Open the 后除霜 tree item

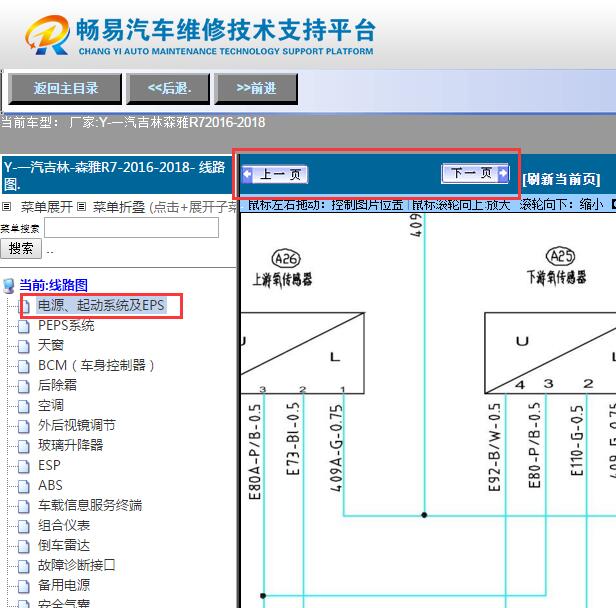tap(57, 385)
